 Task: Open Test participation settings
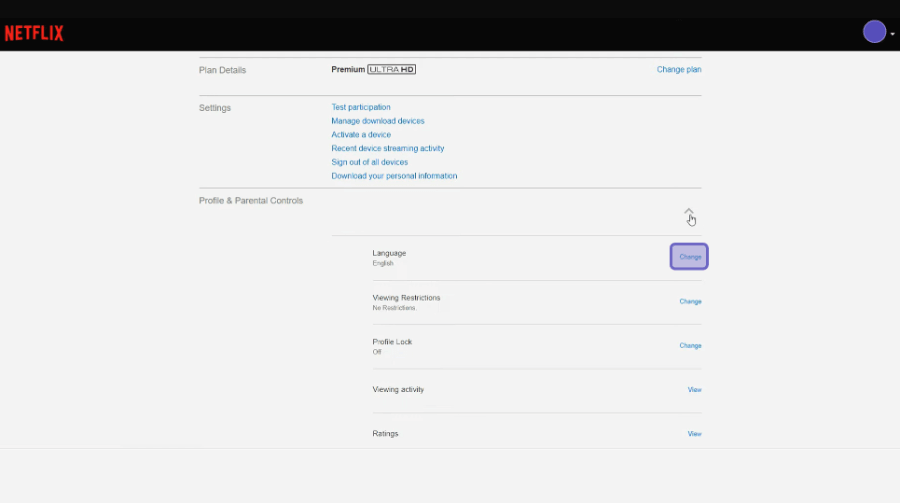360,107
